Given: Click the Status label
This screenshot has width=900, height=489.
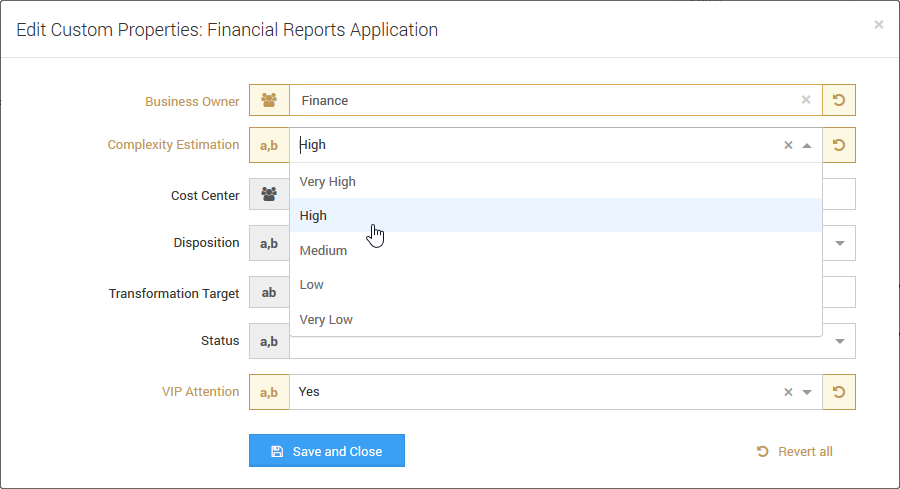Looking at the screenshot, I should coord(220,341).
